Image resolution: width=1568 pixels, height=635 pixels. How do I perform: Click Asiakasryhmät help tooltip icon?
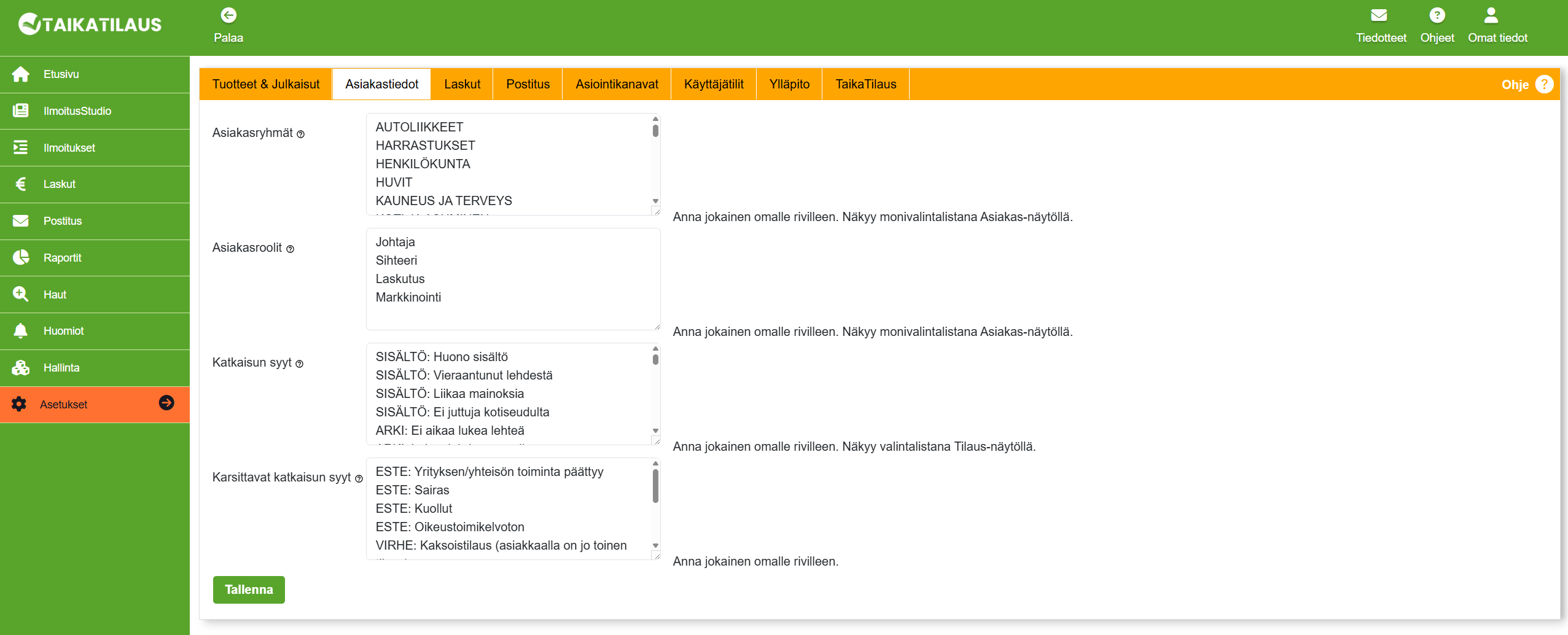click(301, 134)
